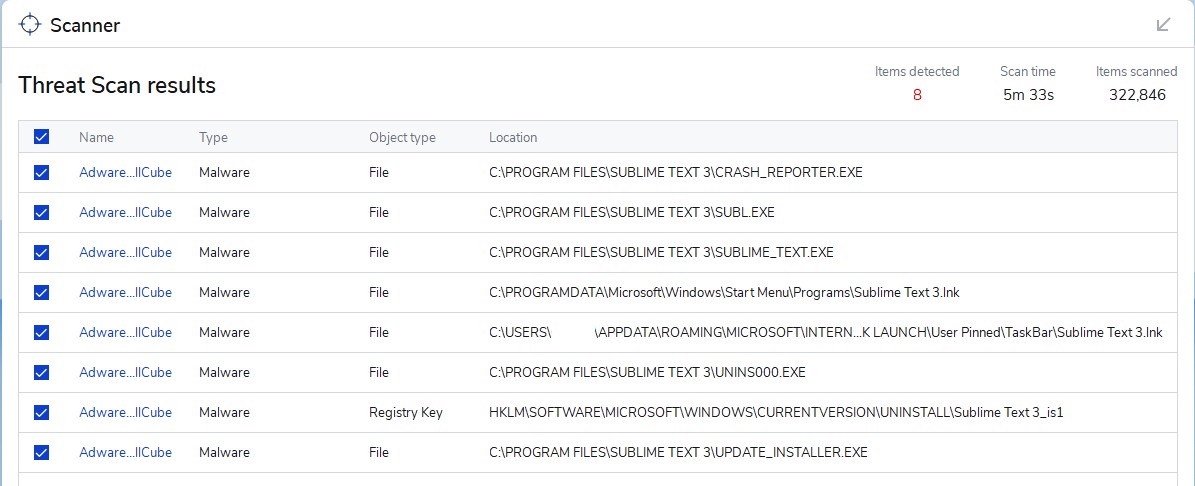Uncheck the SUBLIME_TEXT.EXE row checkbox
This screenshot has height=486, width=1195.
pos(41,252)
